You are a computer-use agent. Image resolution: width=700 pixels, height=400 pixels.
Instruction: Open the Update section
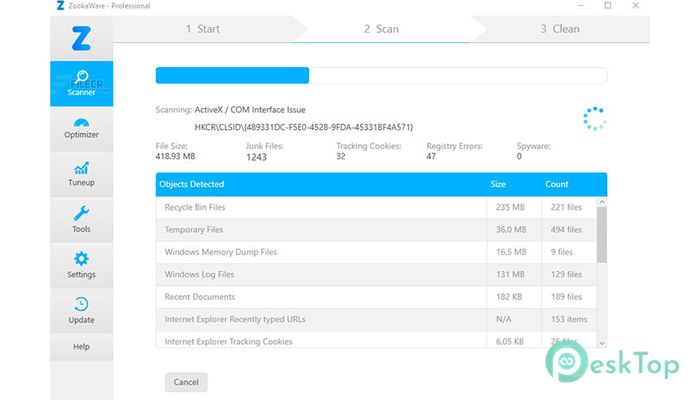pyautogui.click(x=81, y=311)
